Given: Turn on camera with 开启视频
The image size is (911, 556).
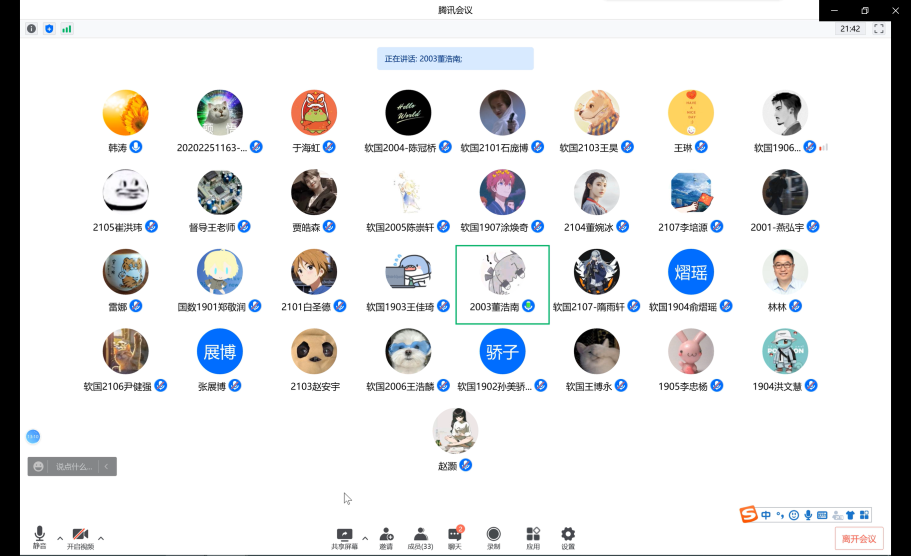Looking at the screenshot, I should [80, 538].
